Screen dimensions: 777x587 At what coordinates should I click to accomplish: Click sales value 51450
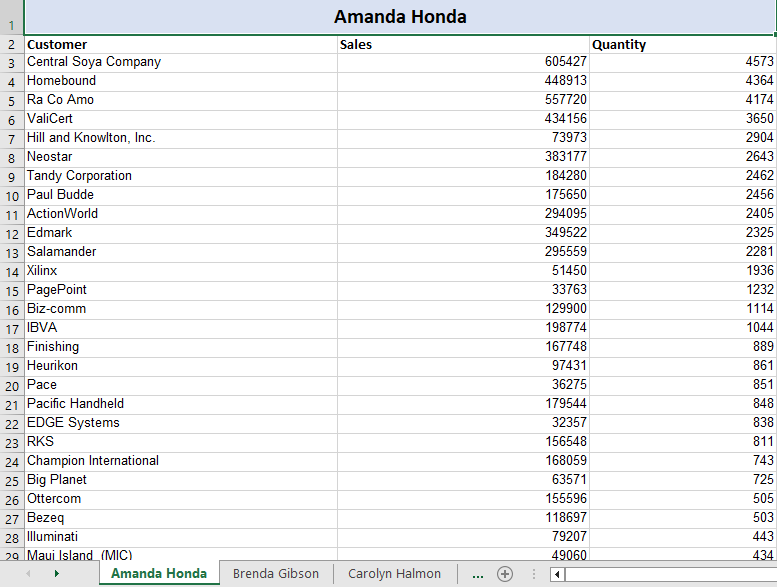pyautogui.click(x=463, y=271)
